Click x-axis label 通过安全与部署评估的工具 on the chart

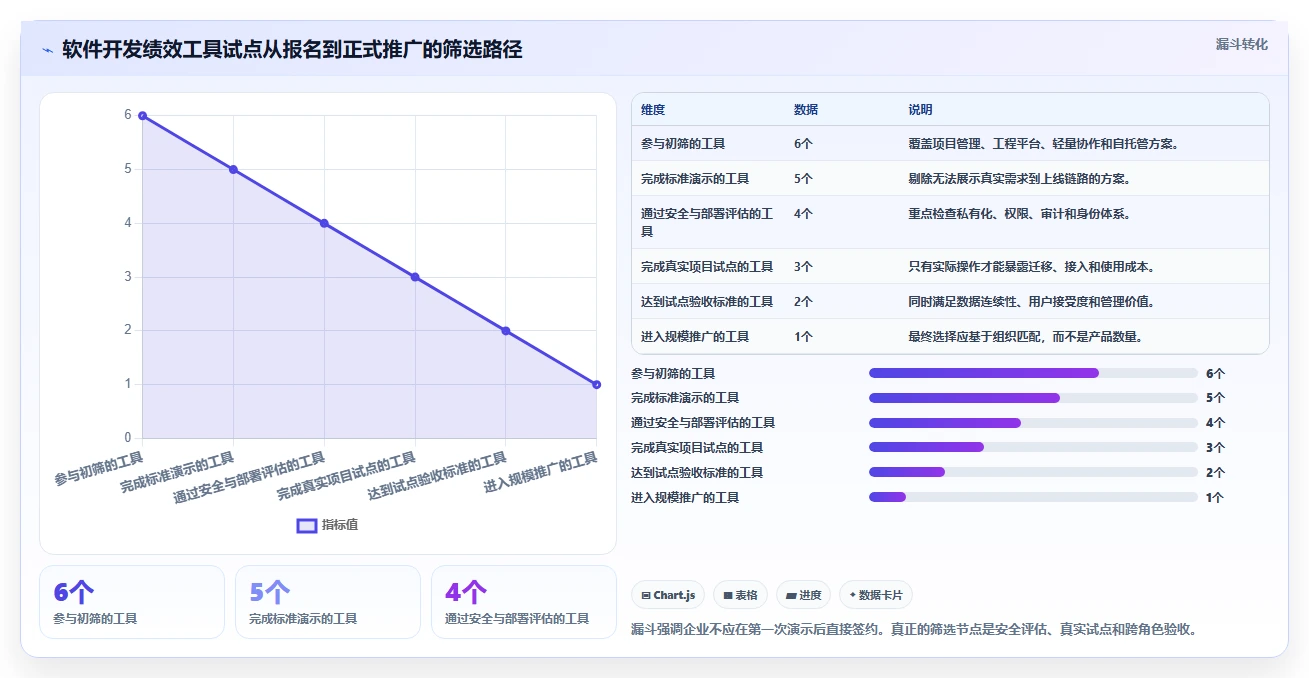249,477
